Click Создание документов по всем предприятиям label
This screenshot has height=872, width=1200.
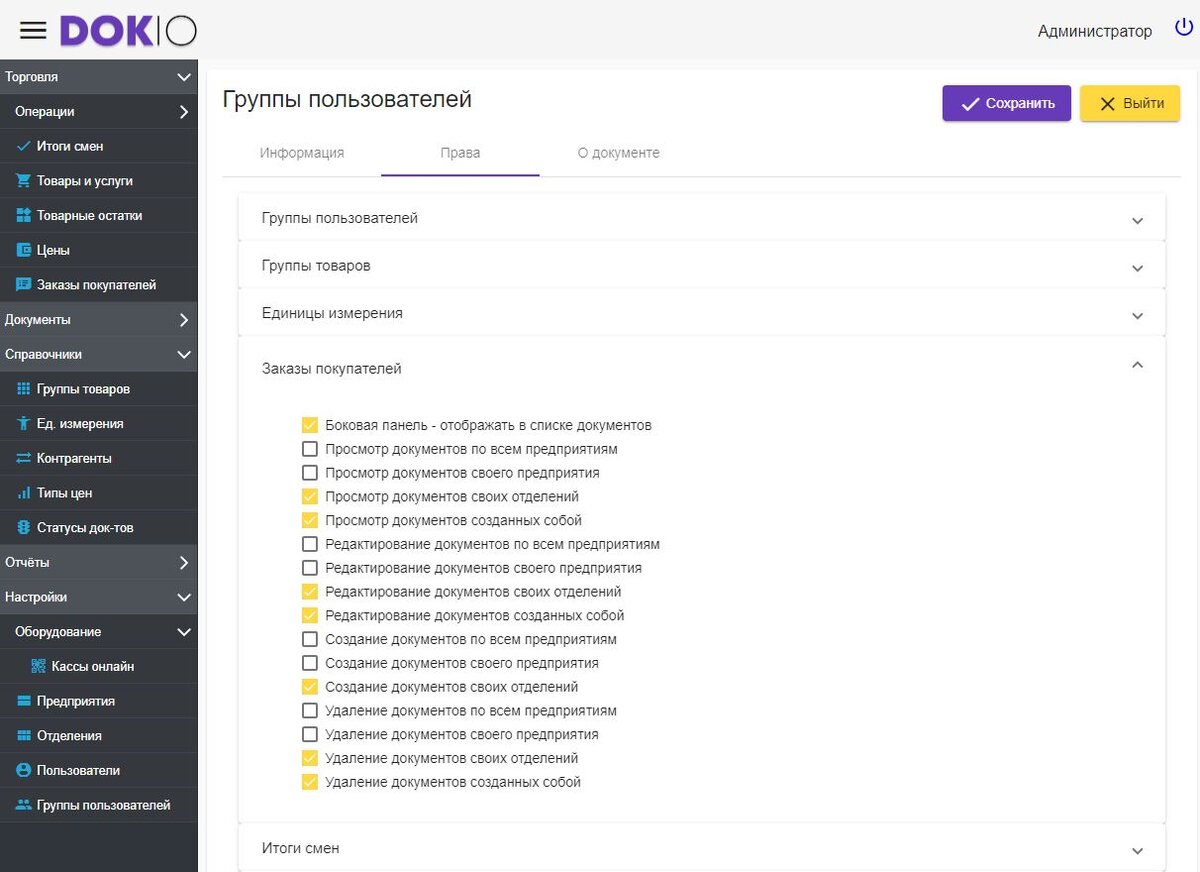(x=471, y=639)
